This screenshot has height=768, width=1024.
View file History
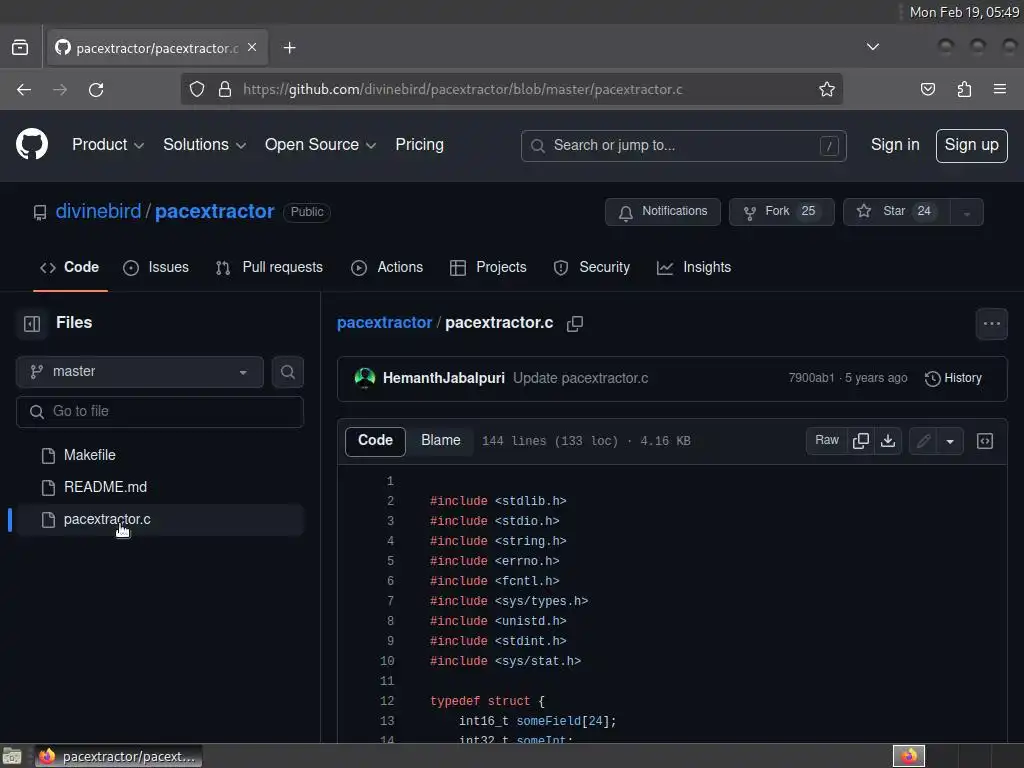pos(953,378)
